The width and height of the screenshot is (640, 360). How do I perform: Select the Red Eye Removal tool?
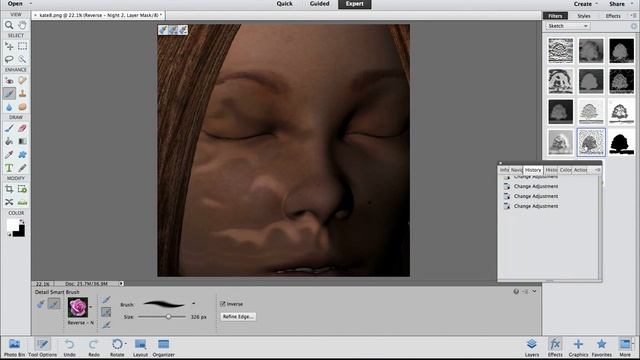tap(9, 80)
